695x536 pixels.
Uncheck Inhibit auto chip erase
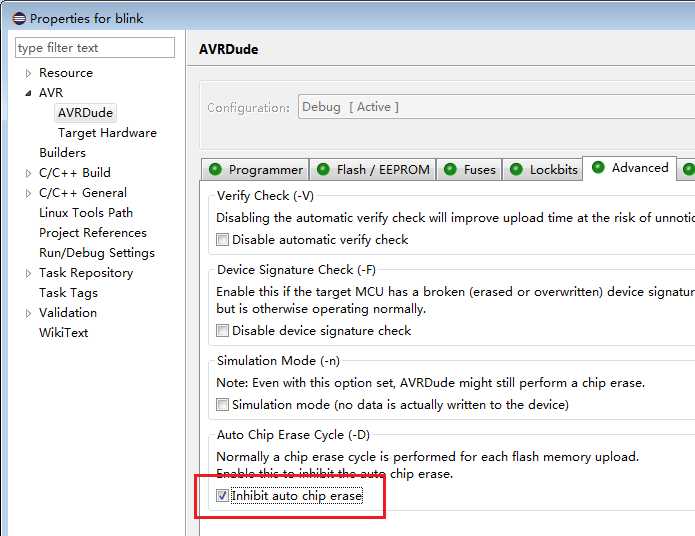pos(223,495)
